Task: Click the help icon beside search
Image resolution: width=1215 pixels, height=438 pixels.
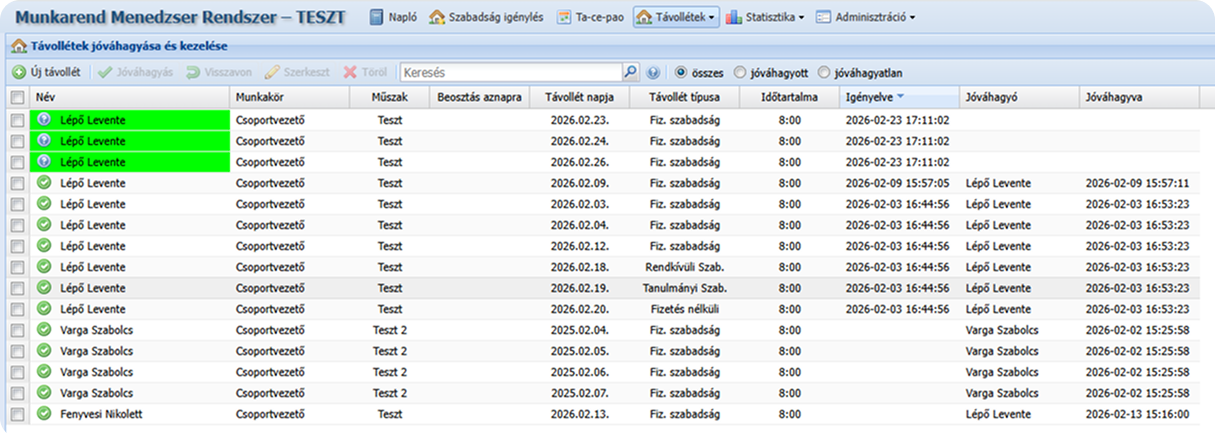Action: point(654,73)
